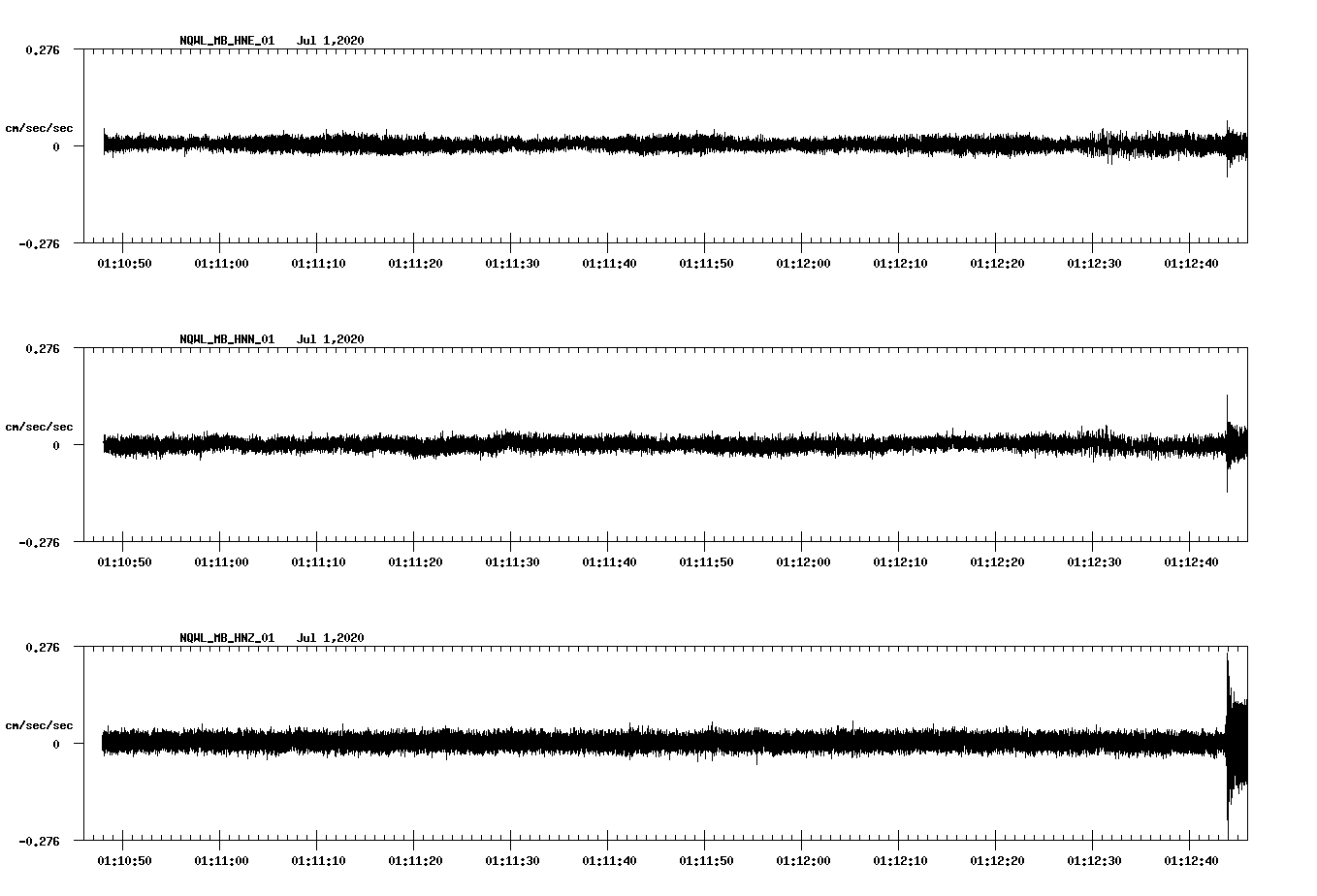Click time label 01:12:30 under HNZ plot

pyautogui.click(x=1094, y=861)
